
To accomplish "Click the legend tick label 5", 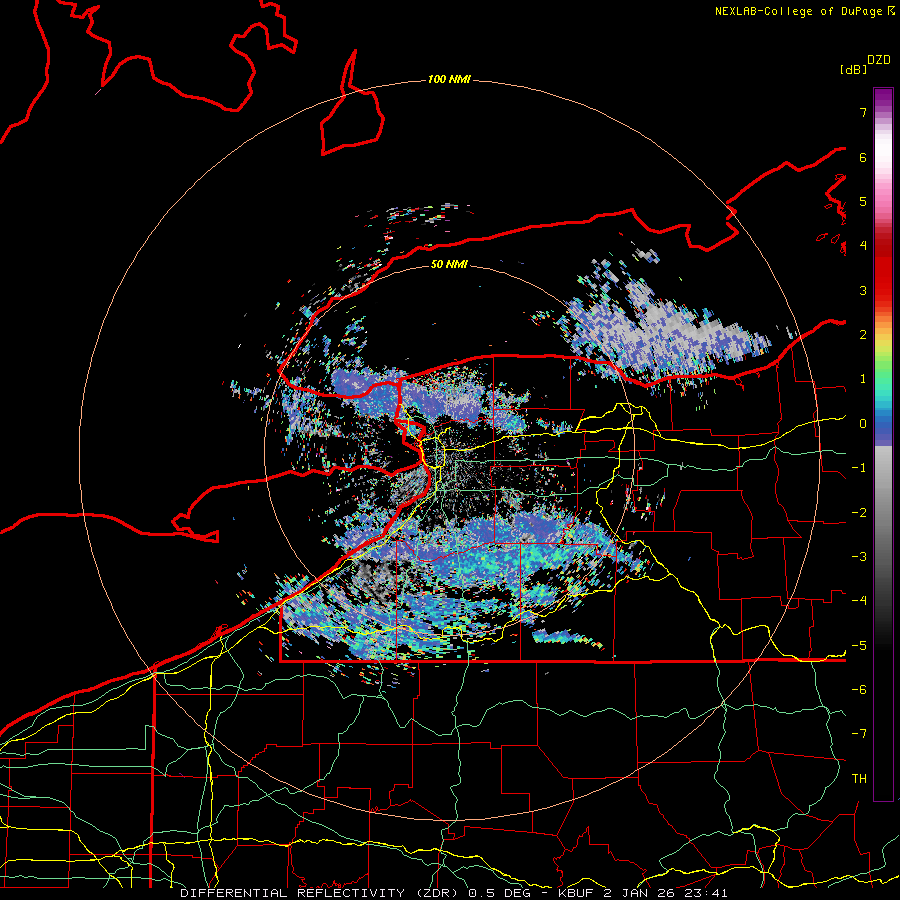I will coord(863,201).
